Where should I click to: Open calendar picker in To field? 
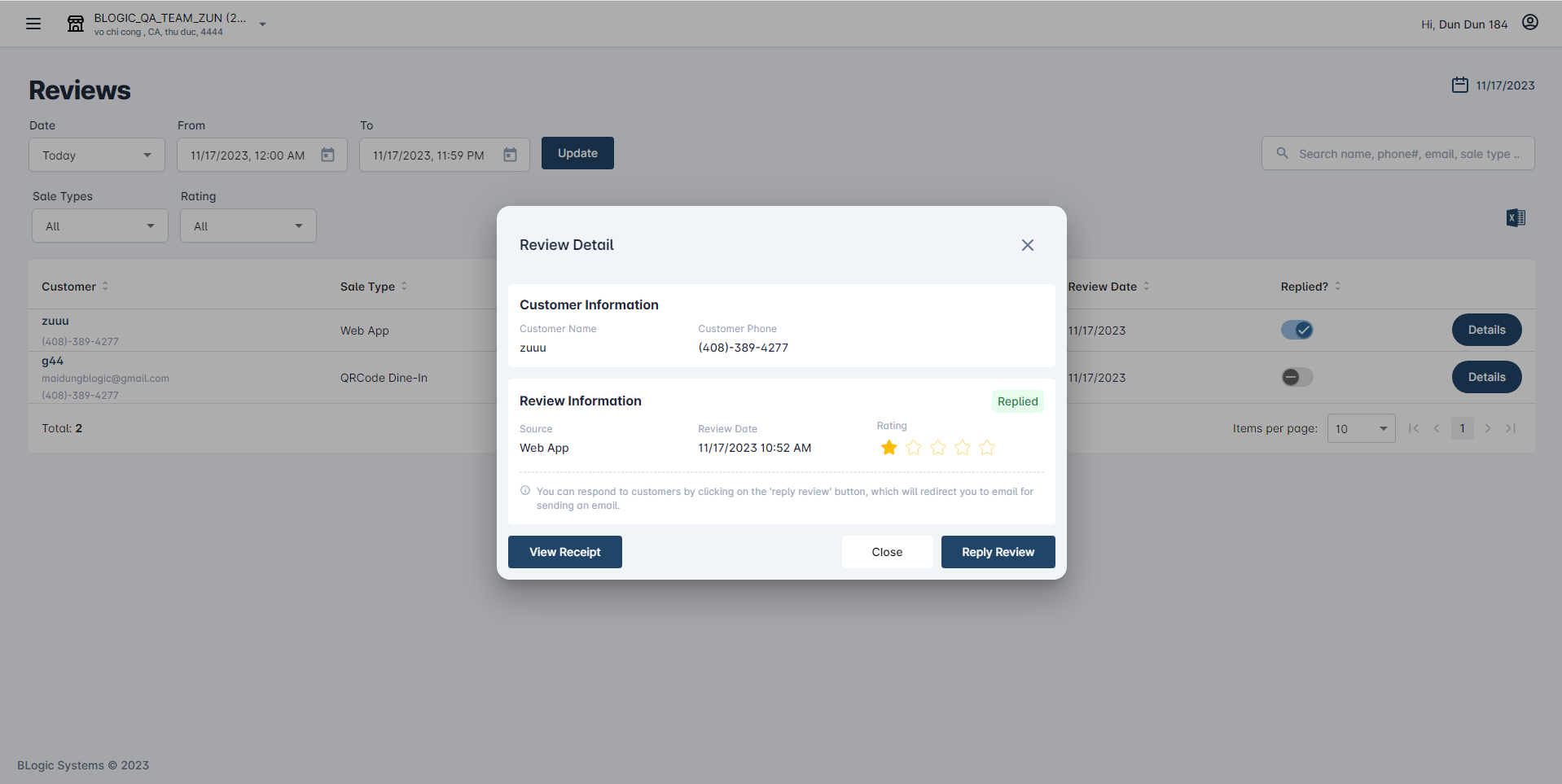coord(510,155)
